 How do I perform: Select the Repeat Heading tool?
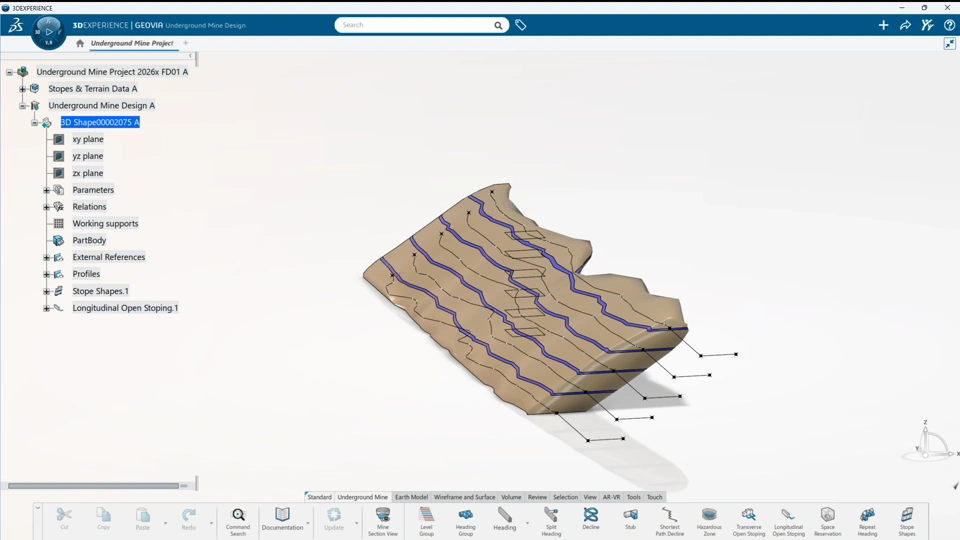(867, 522)
